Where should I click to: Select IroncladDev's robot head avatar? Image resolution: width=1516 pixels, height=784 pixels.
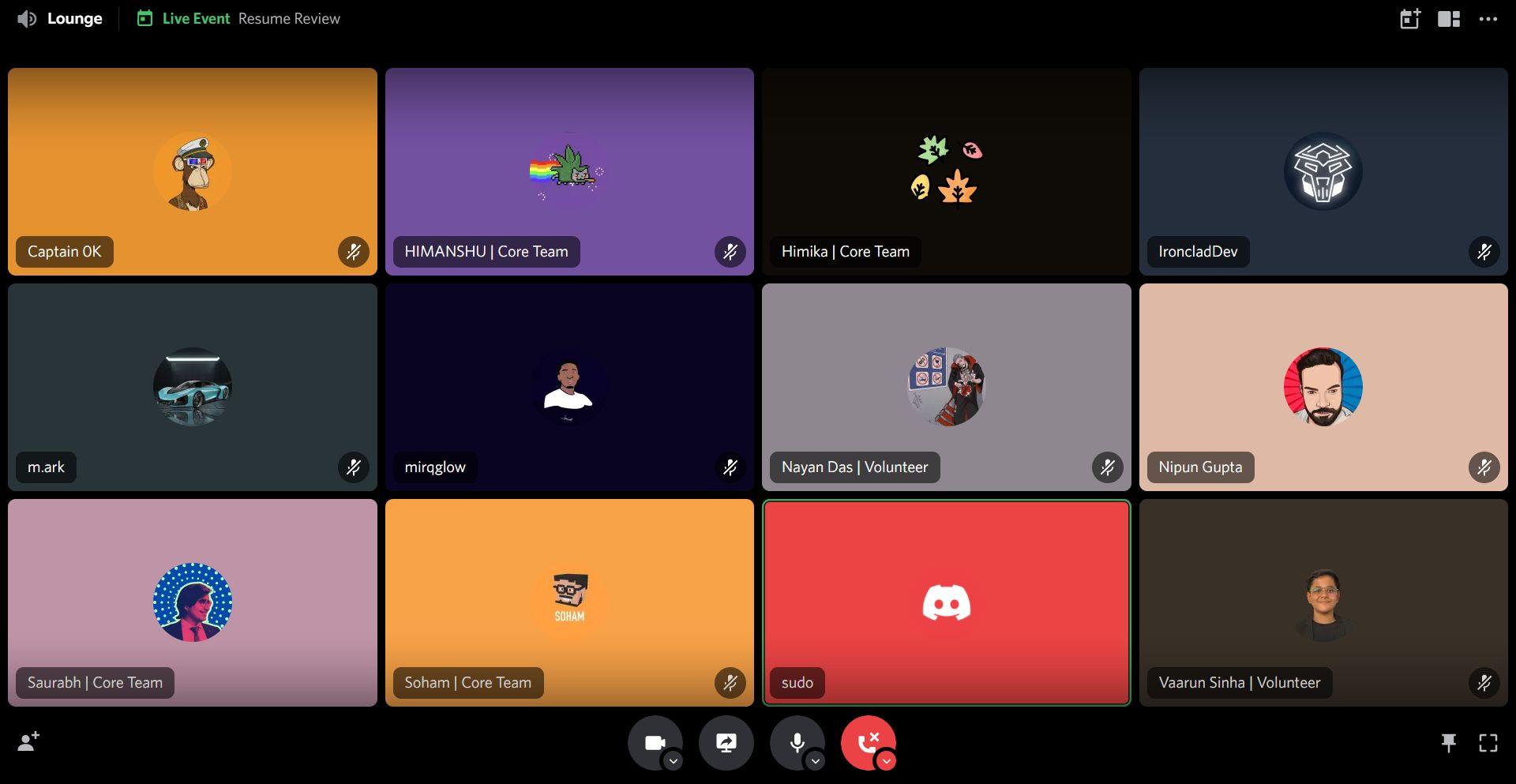point(1323,171)
